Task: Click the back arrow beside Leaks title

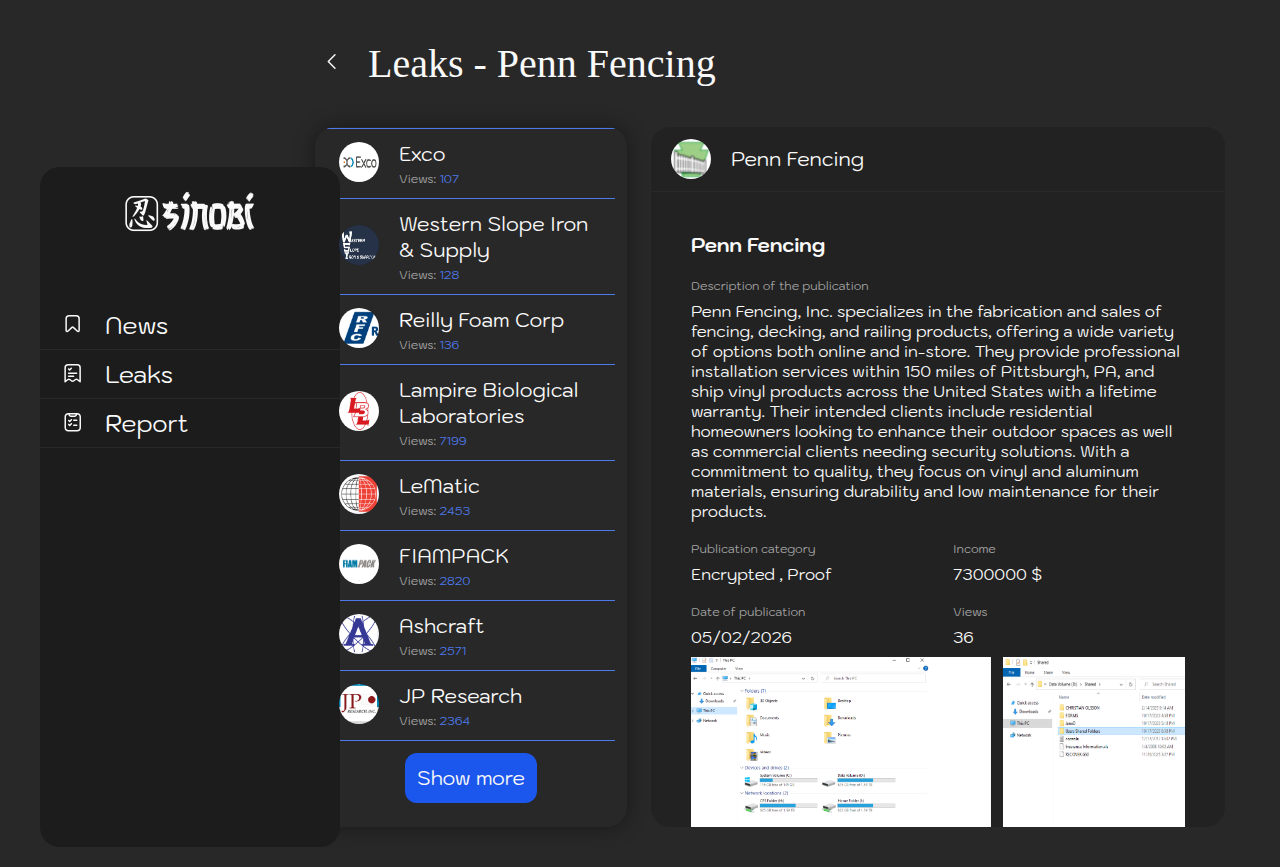Action: point(332,62)
